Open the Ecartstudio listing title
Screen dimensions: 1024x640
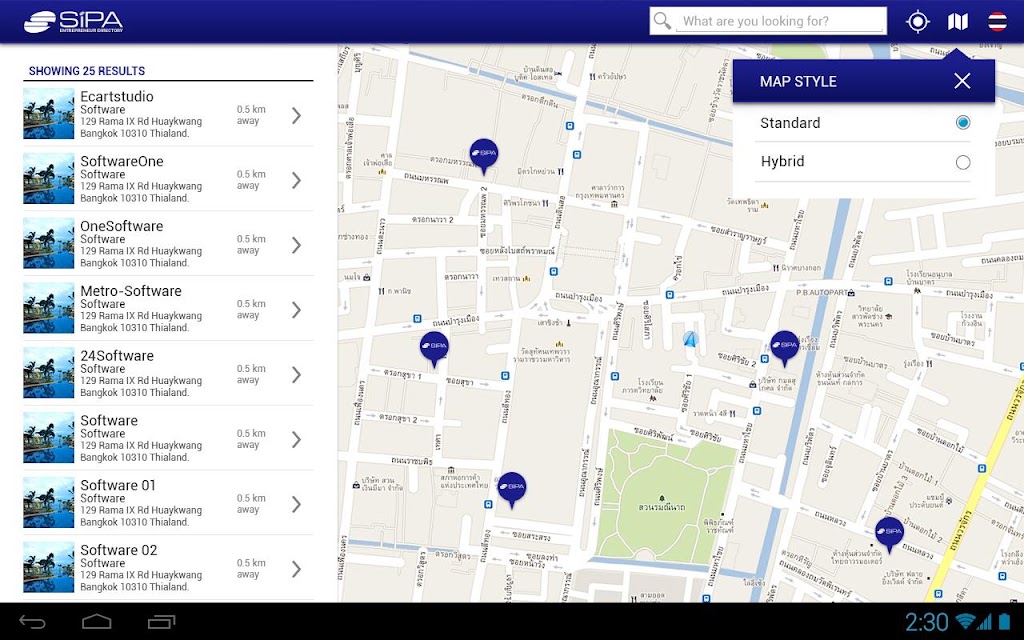click(117, 96)
